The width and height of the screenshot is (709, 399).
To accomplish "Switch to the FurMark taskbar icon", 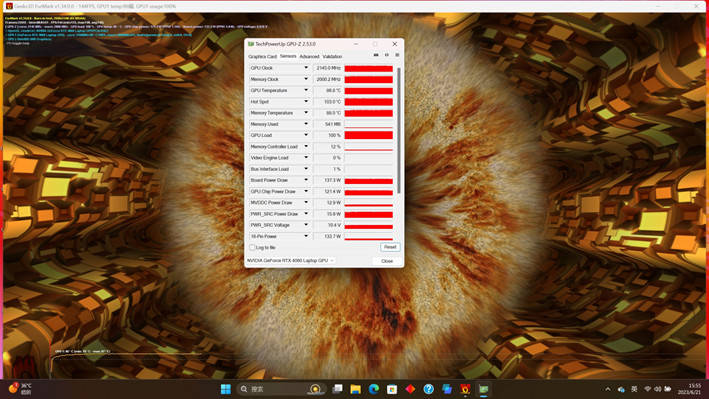I will (x=465, y=389).
